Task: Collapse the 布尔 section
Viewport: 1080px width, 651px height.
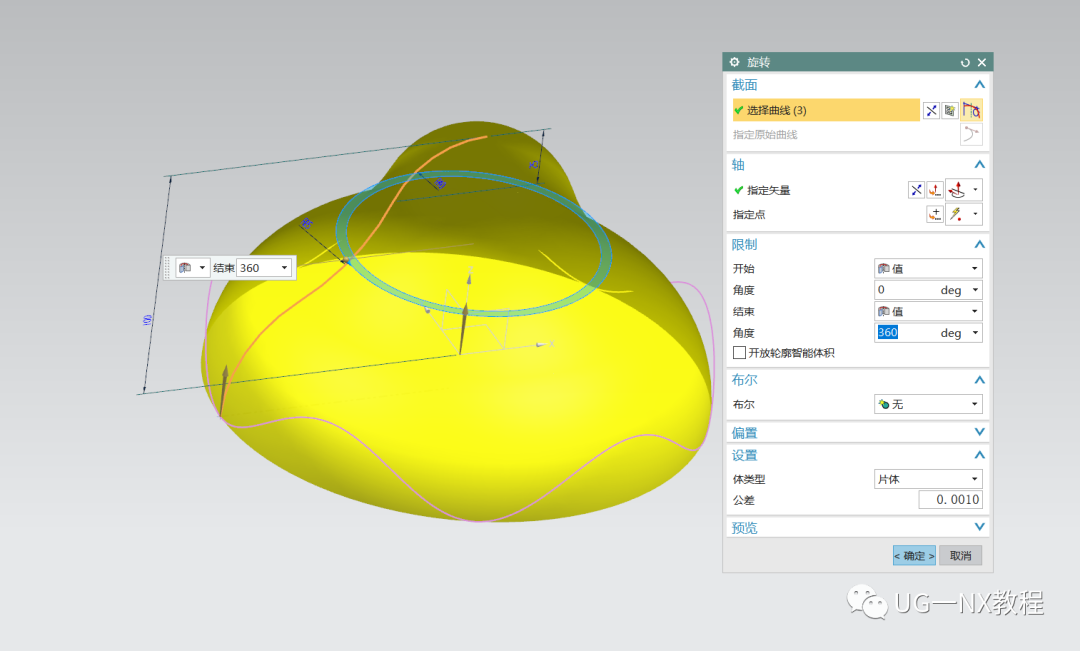Action: (979, 380)
